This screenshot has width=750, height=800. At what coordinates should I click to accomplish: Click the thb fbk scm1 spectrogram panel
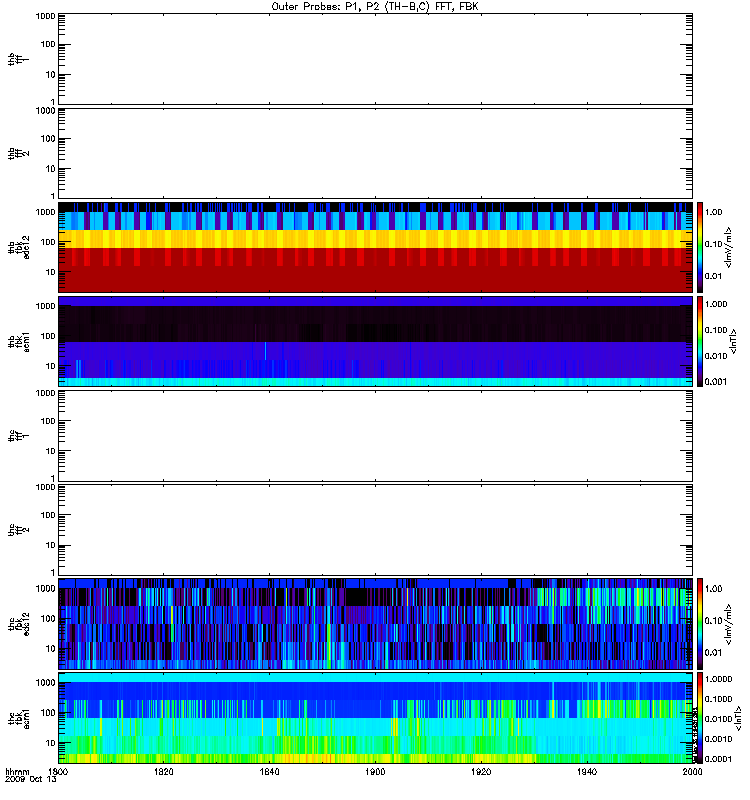376,341
